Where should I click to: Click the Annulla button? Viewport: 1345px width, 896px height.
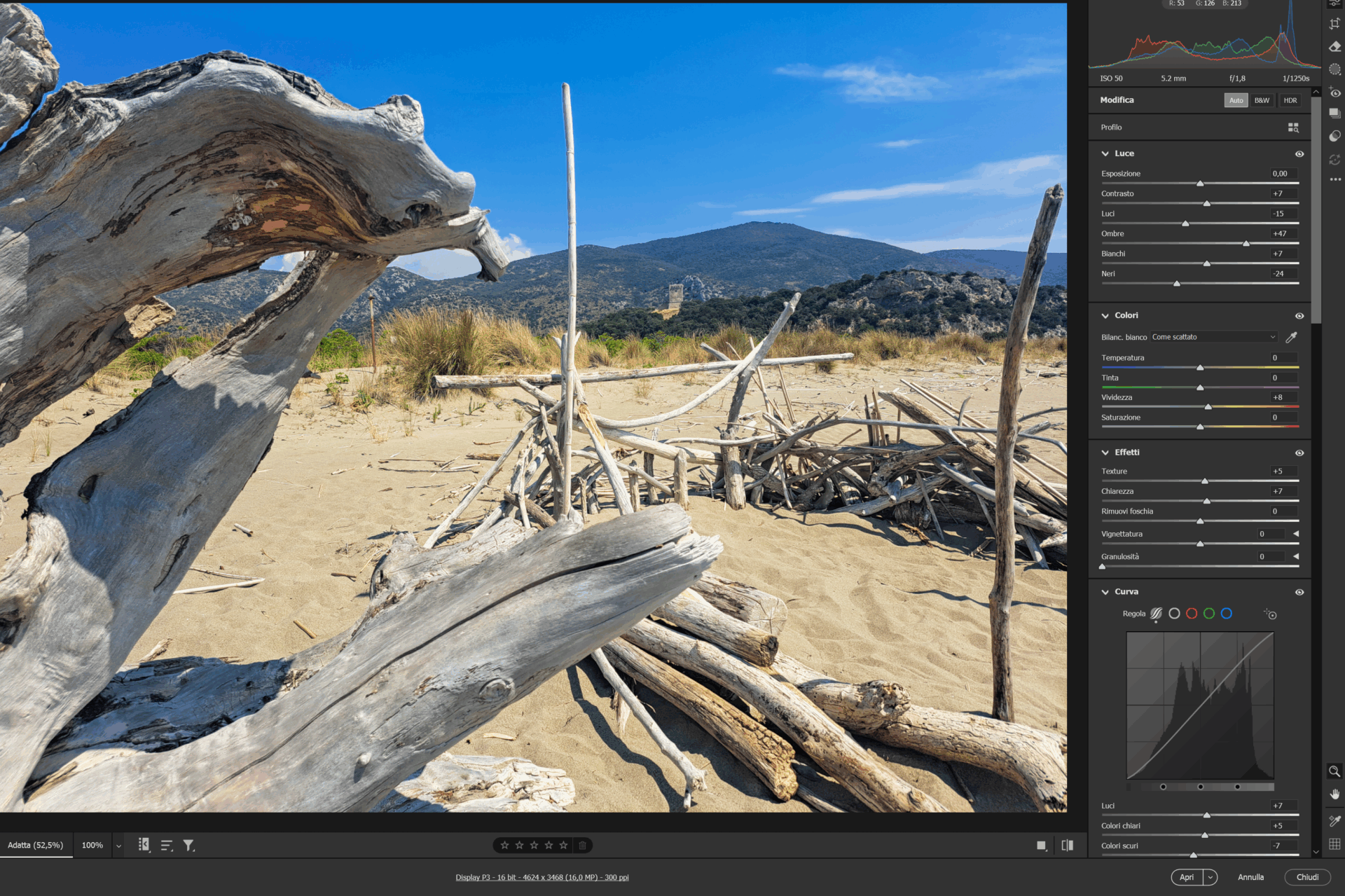1251,877
